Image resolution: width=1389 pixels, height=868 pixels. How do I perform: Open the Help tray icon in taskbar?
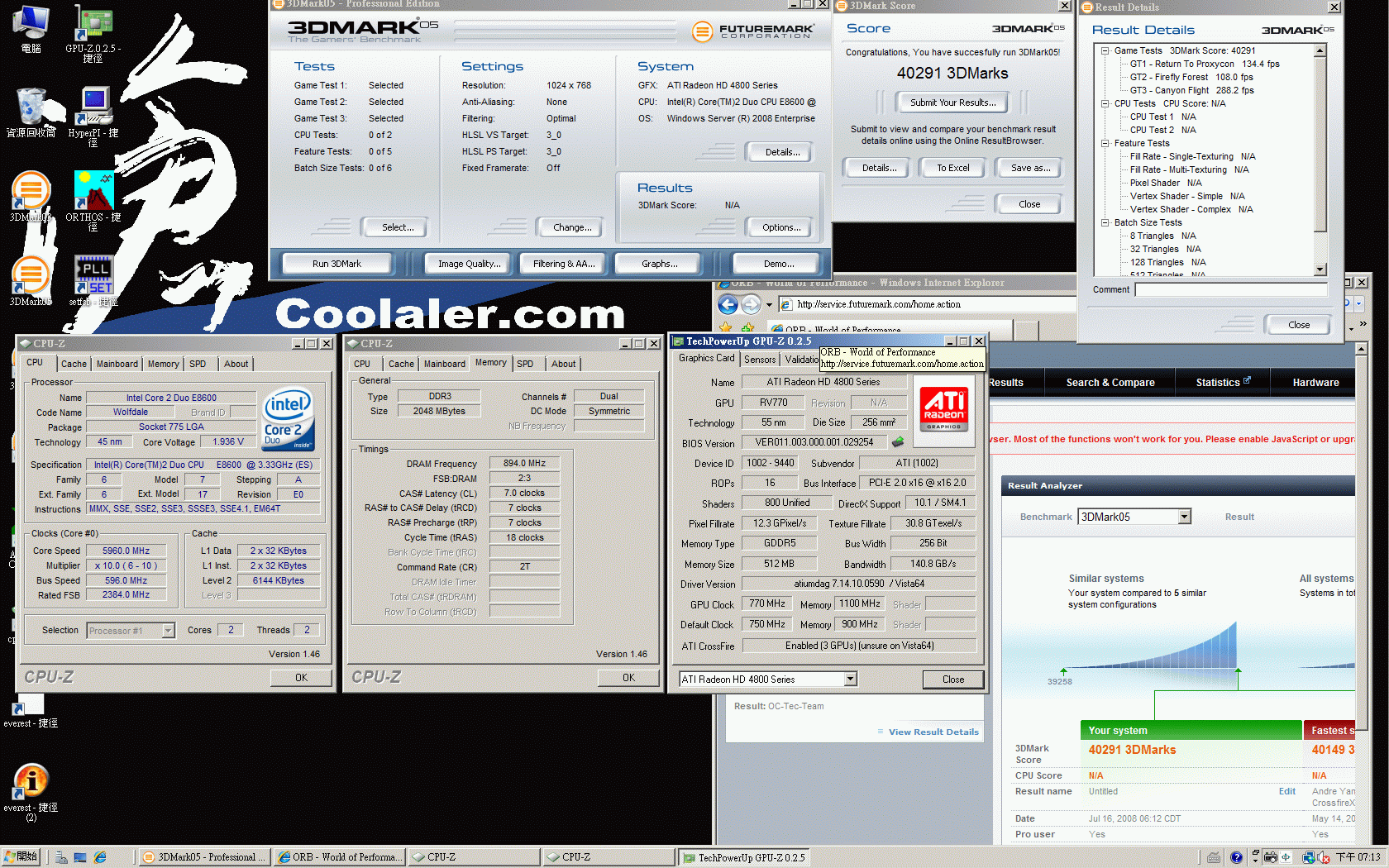pyautogui.click(x=1236, y=857)
